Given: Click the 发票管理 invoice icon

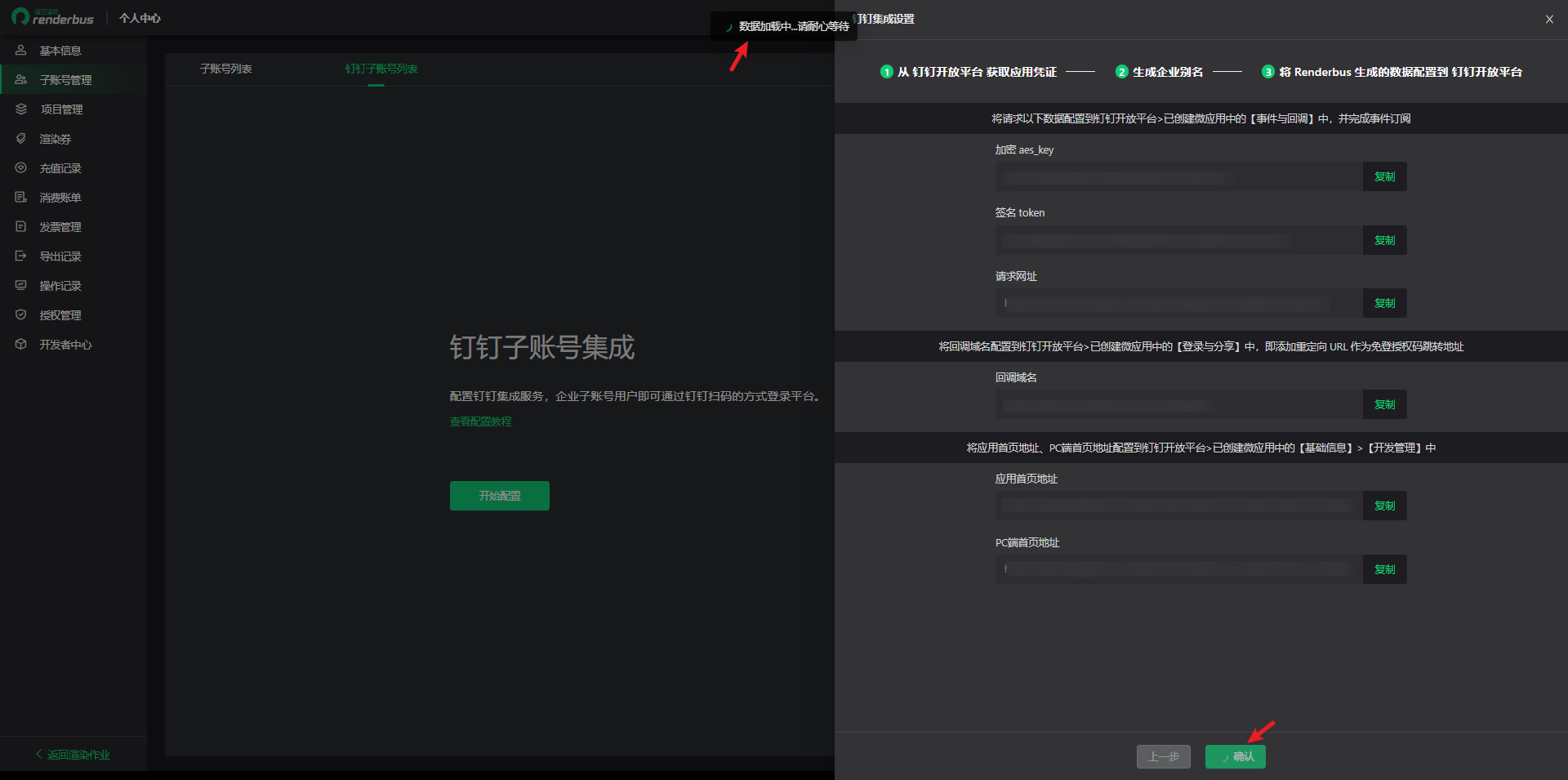Looking at the screenshot, I should pos(21,226).
